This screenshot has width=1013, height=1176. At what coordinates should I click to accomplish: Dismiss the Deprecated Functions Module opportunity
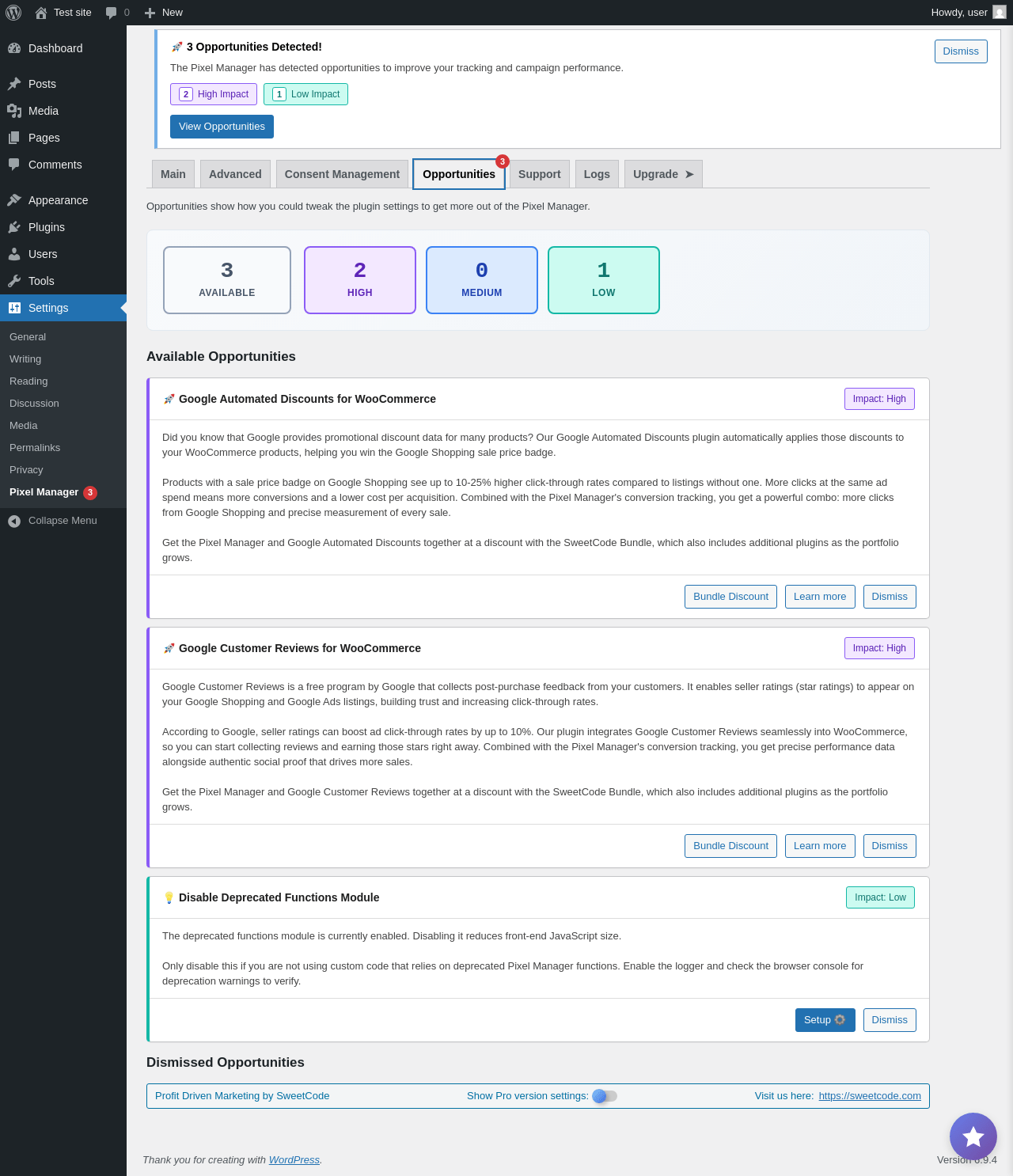click(x=890, y=1020)
